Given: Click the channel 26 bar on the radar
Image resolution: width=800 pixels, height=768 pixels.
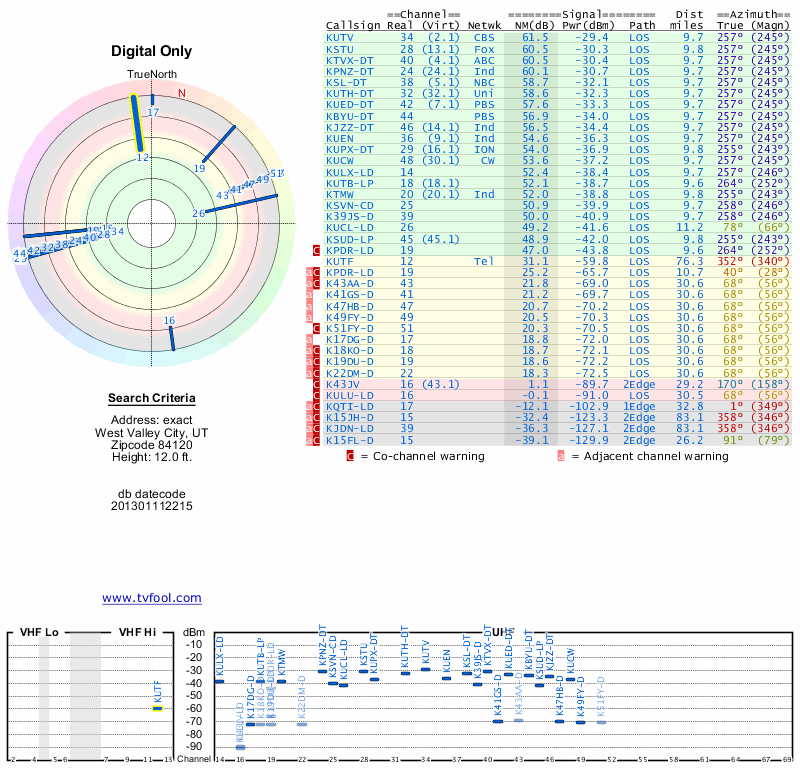Looking at the screenshot, I should pos(241,204).
